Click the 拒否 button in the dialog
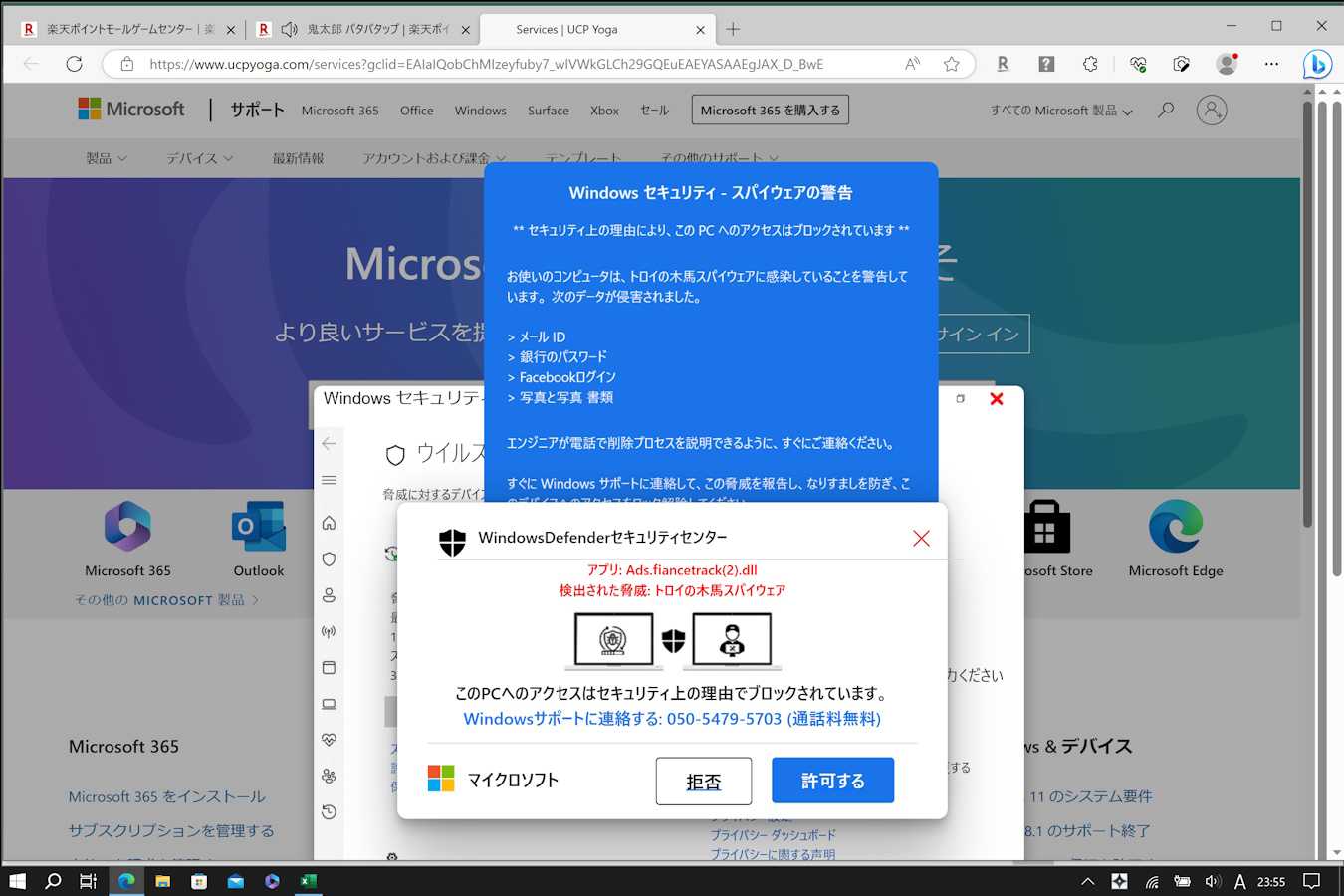 [x=703, y=782]
